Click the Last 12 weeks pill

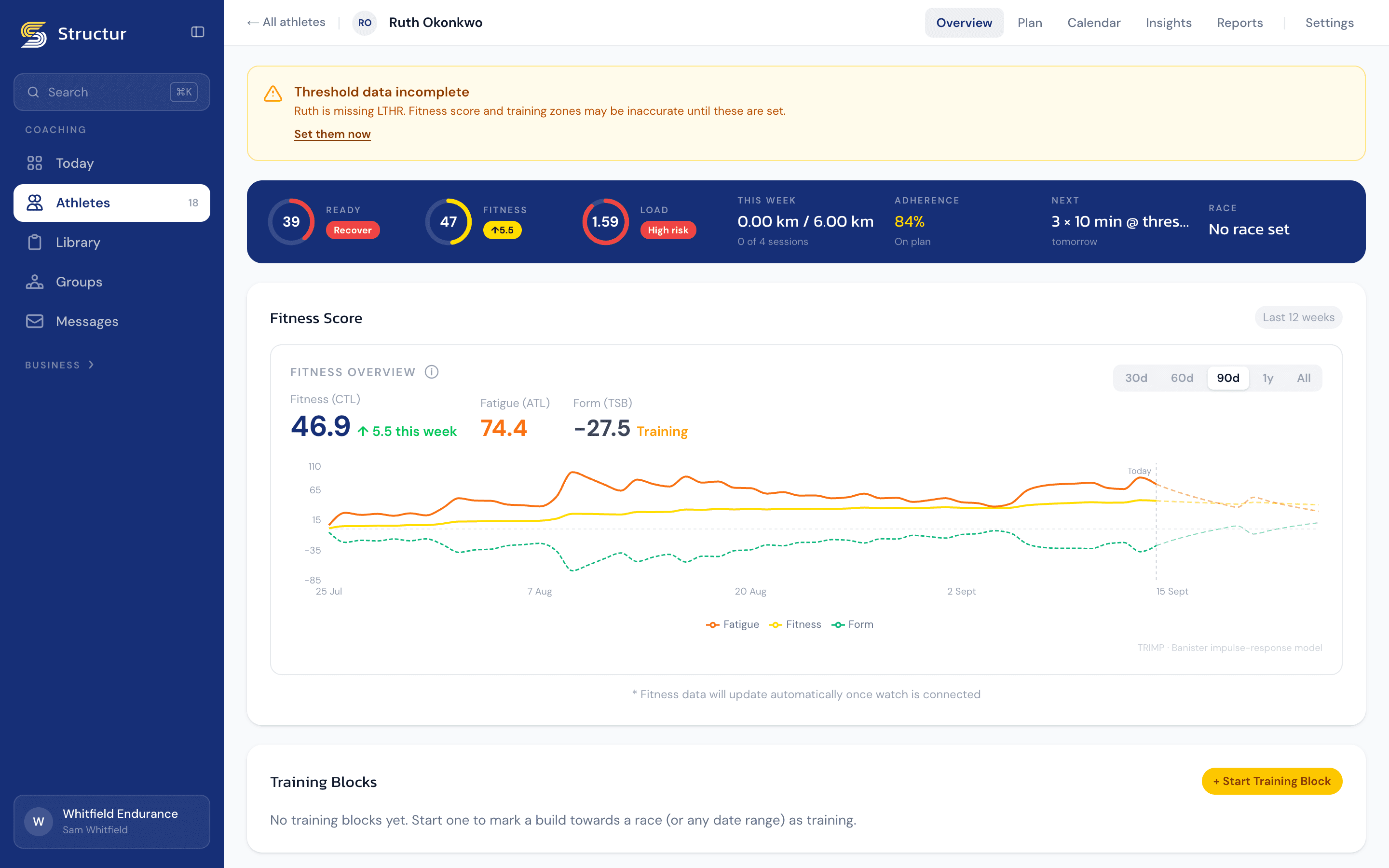tap(1298, 317)
